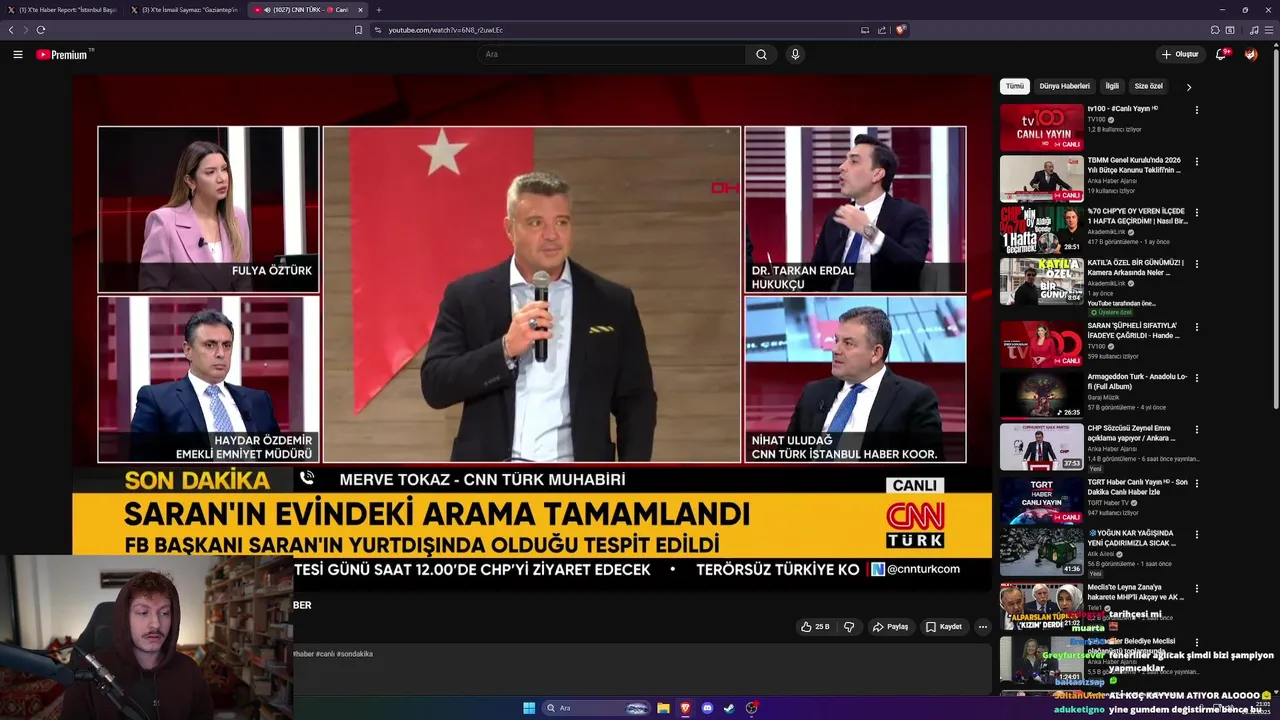Open more actions ellipsis under video
Viewport: 1280px width, 720px height.
coord(982,627)
